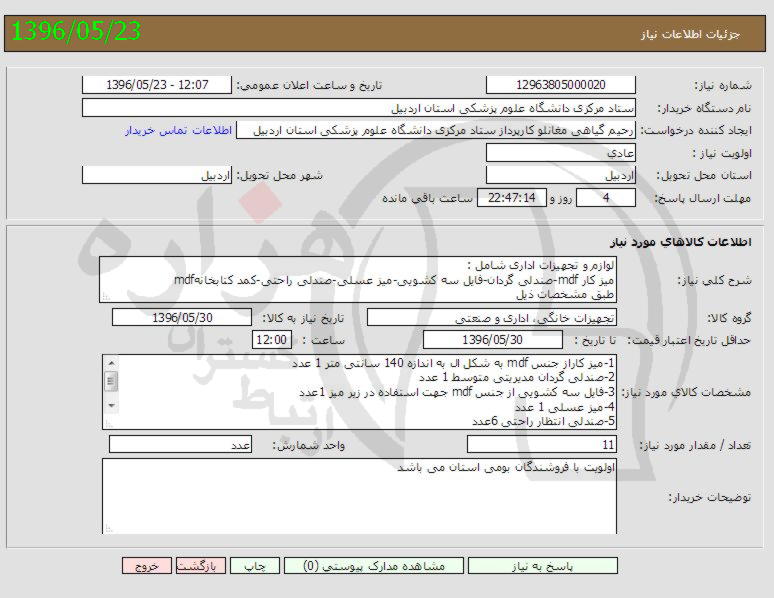The image size is (774, 598).
Task: Click line 5-صندلی انتظار راحتی 6عدد
Action: click(543, 422)
